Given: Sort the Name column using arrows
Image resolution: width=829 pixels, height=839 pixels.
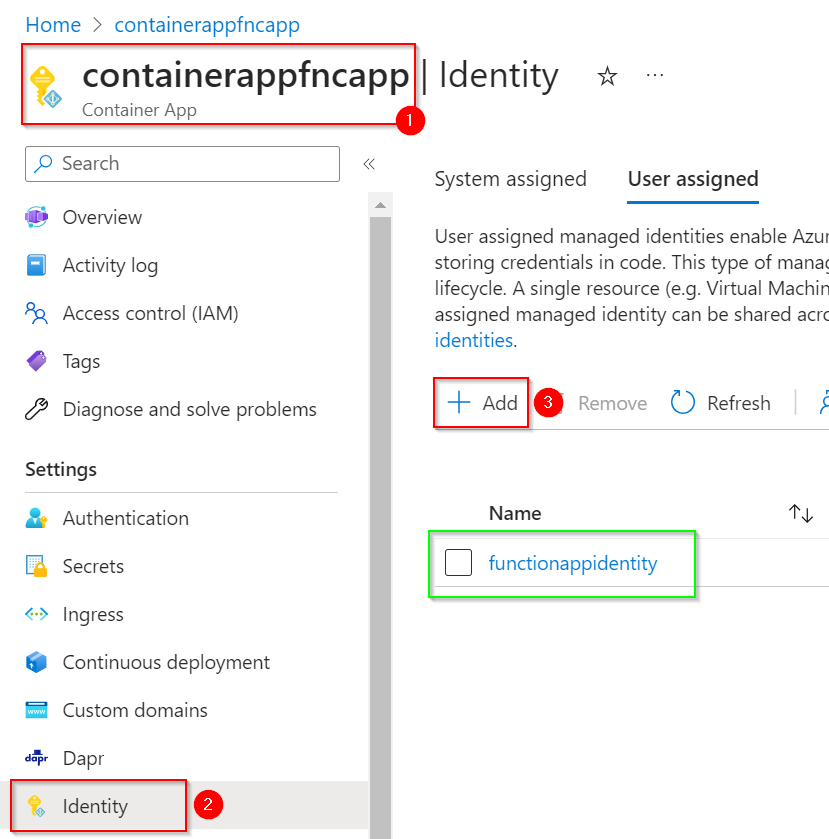Looking at the screenshot, I should pos(800,513).
